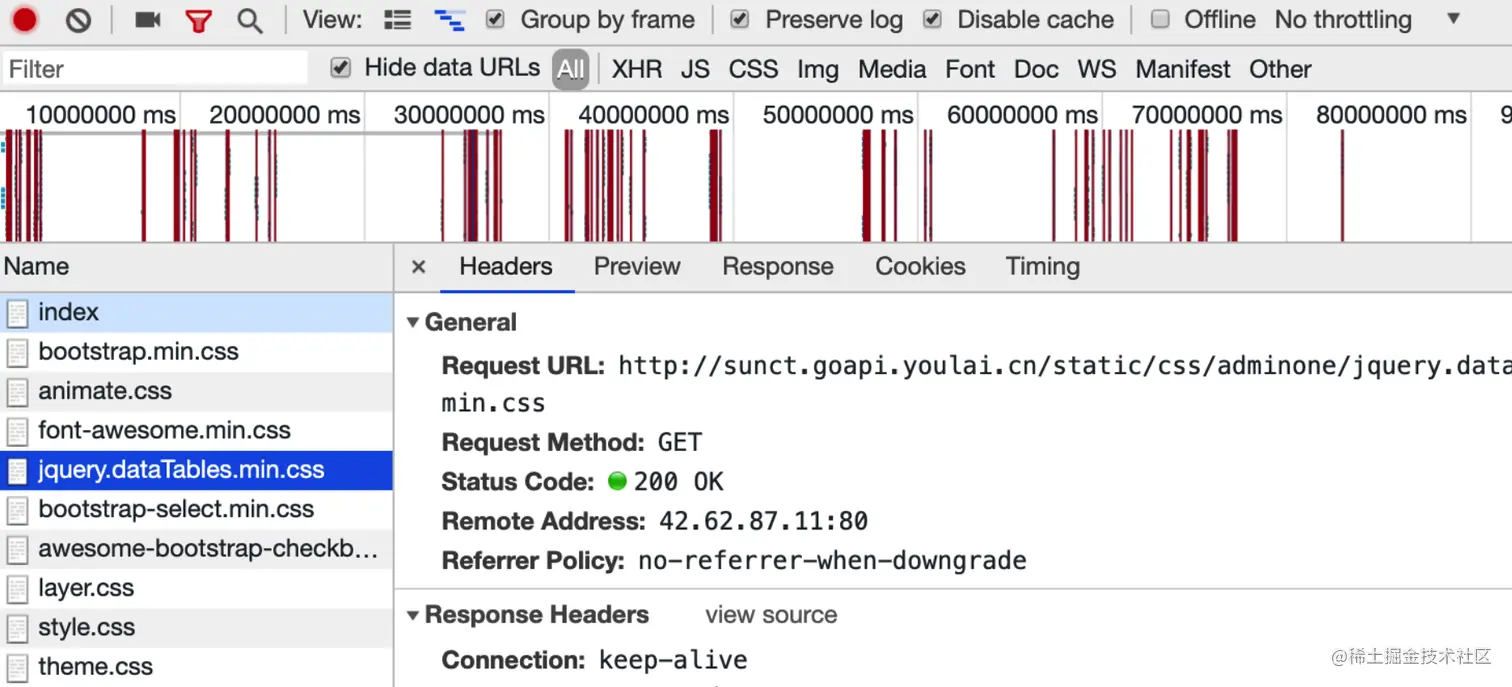
Task: Select the index request row
Action: [x=196, y=312]
